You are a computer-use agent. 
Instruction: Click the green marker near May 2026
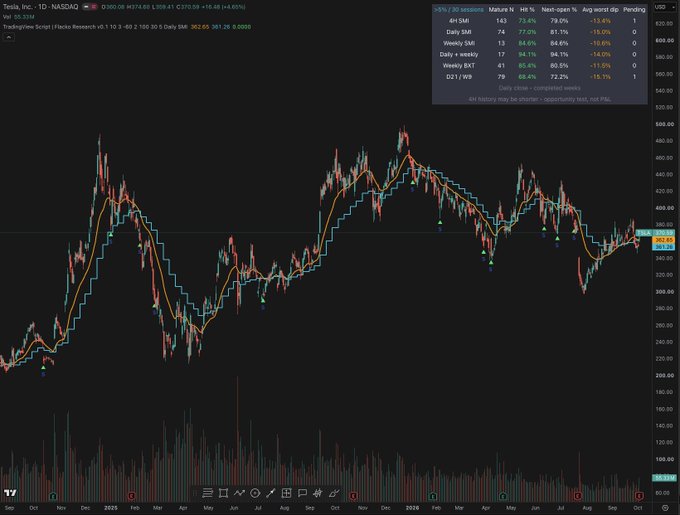pyautogui.click(x=503, y=495)
